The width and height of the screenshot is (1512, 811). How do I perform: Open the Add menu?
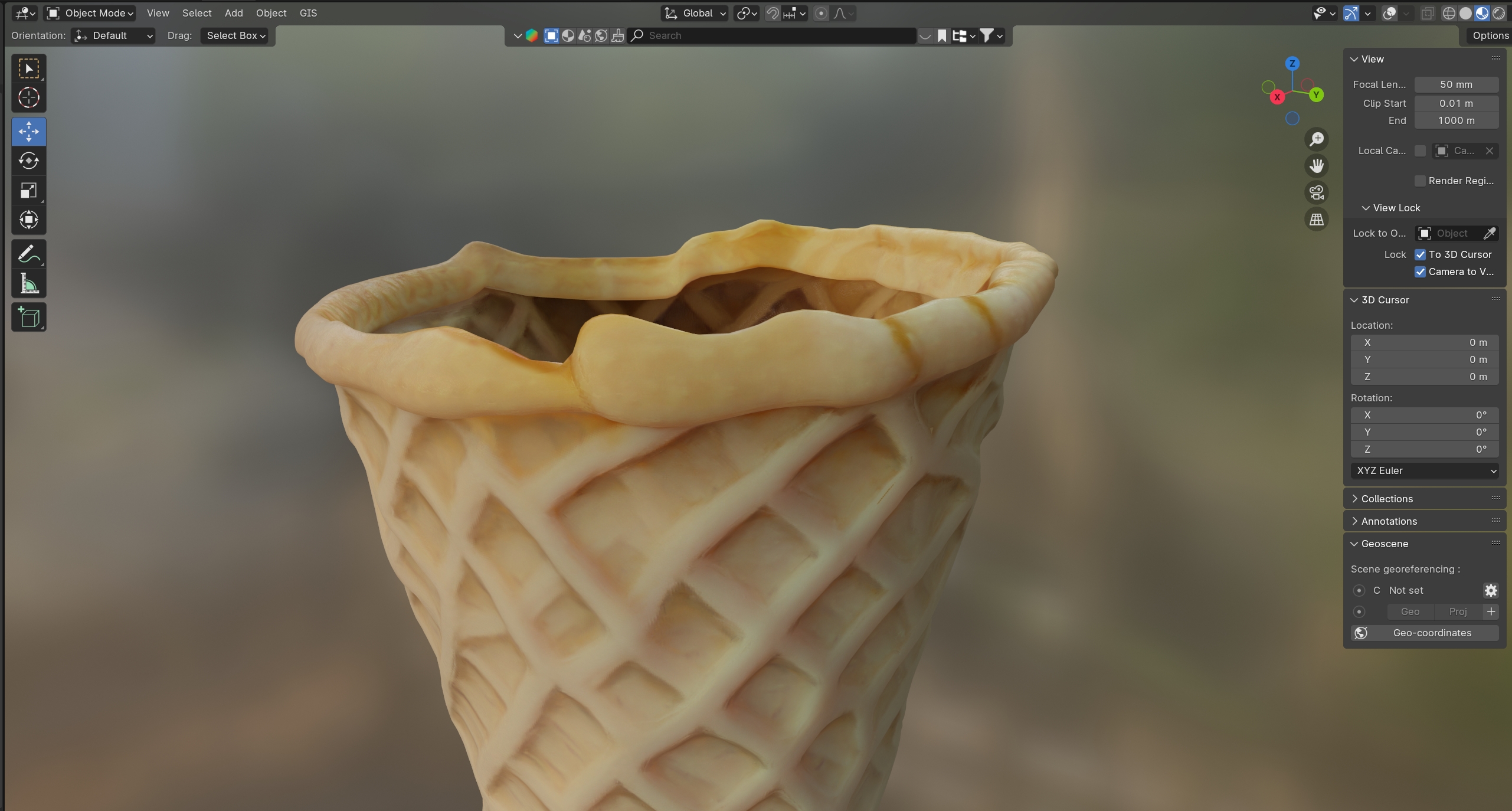(x=234, y=13)
